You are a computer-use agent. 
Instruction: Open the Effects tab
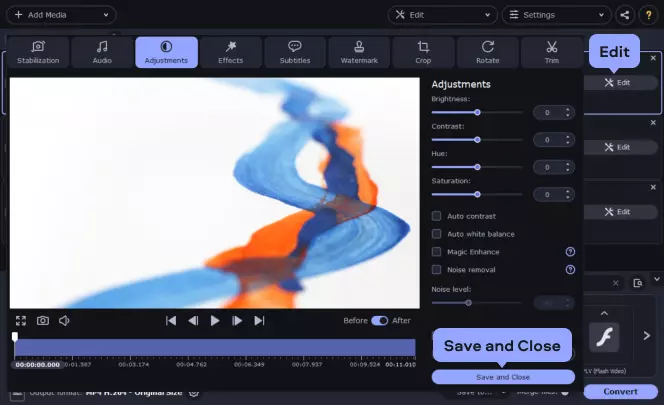[231, 52]
